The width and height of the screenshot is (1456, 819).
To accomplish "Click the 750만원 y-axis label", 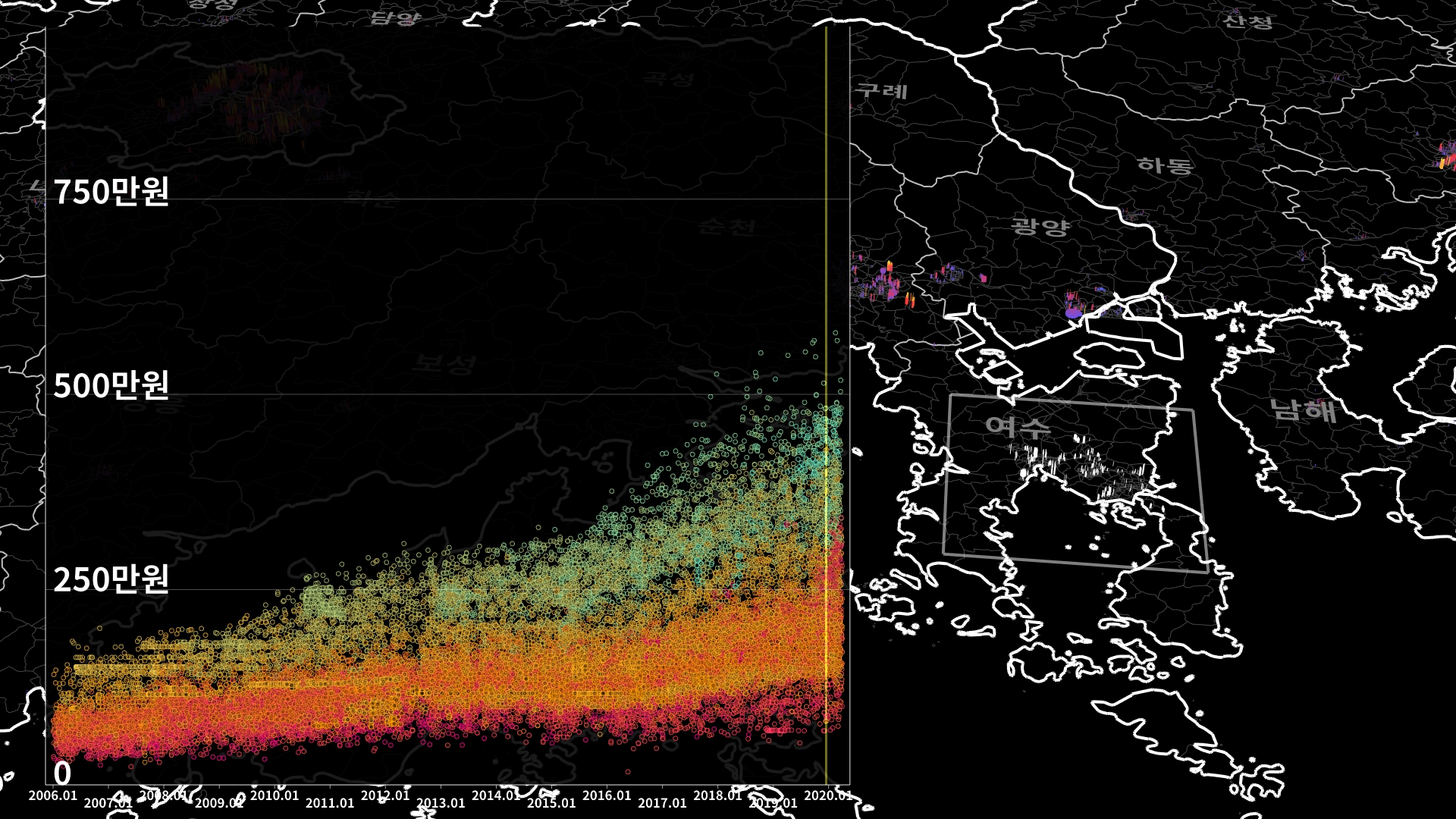I will (x=111, y=192).
